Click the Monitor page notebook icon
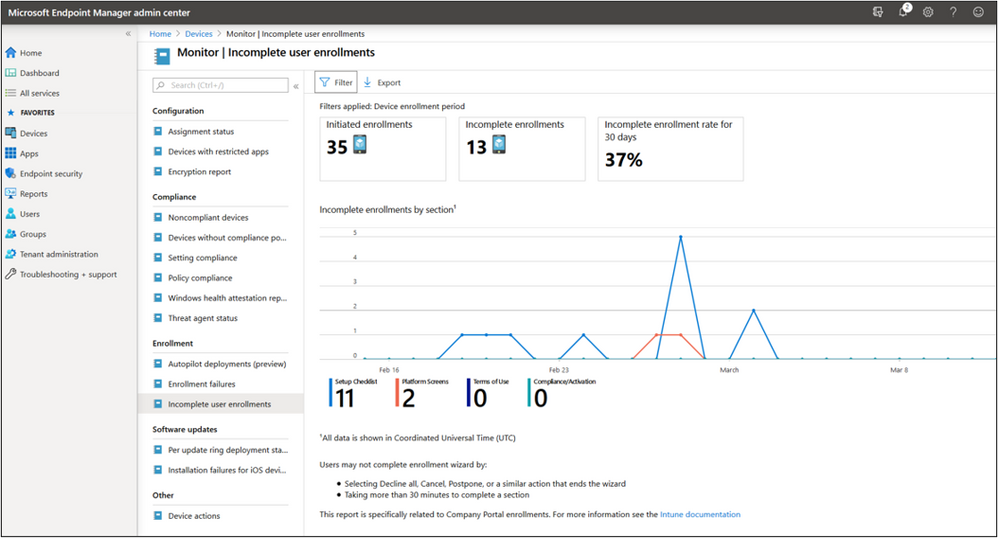The width and height of the screenshot is (998, 538). pyautogui.click(x=162, y=57)
